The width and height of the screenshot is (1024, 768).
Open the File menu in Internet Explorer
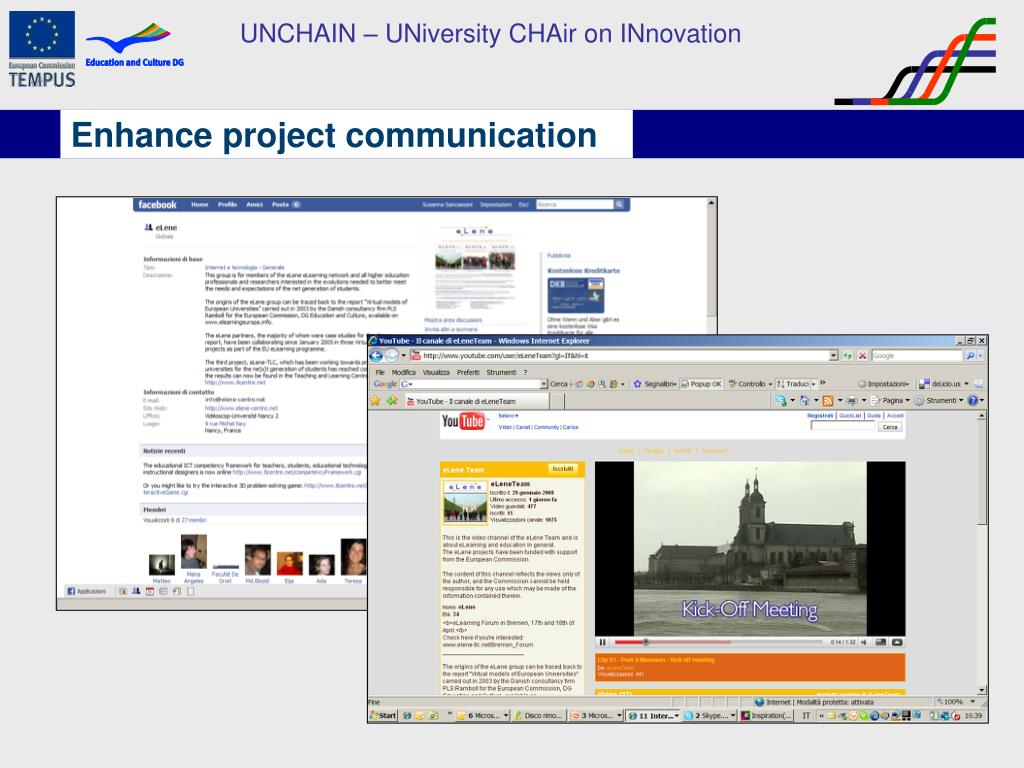(380, 372)
